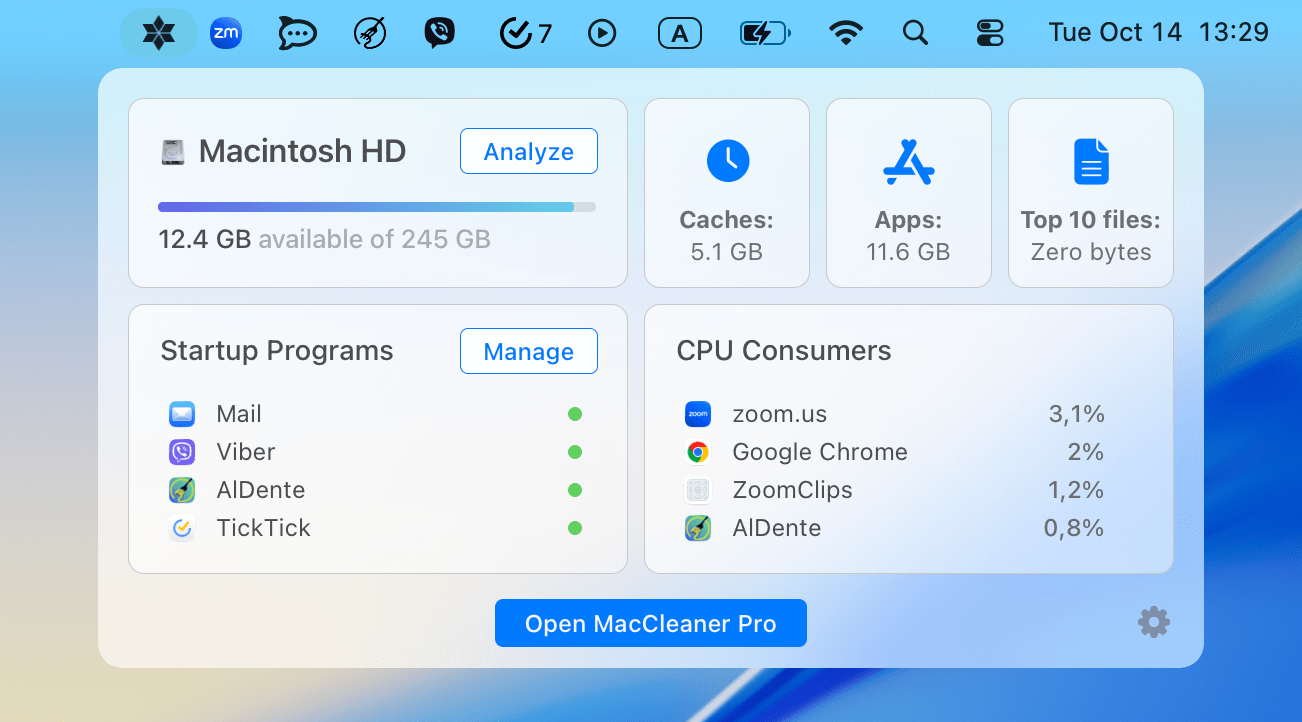Open the Apps tile App Store icon
Viewport: 1302px width, 722px height.
tap(908, 161)
